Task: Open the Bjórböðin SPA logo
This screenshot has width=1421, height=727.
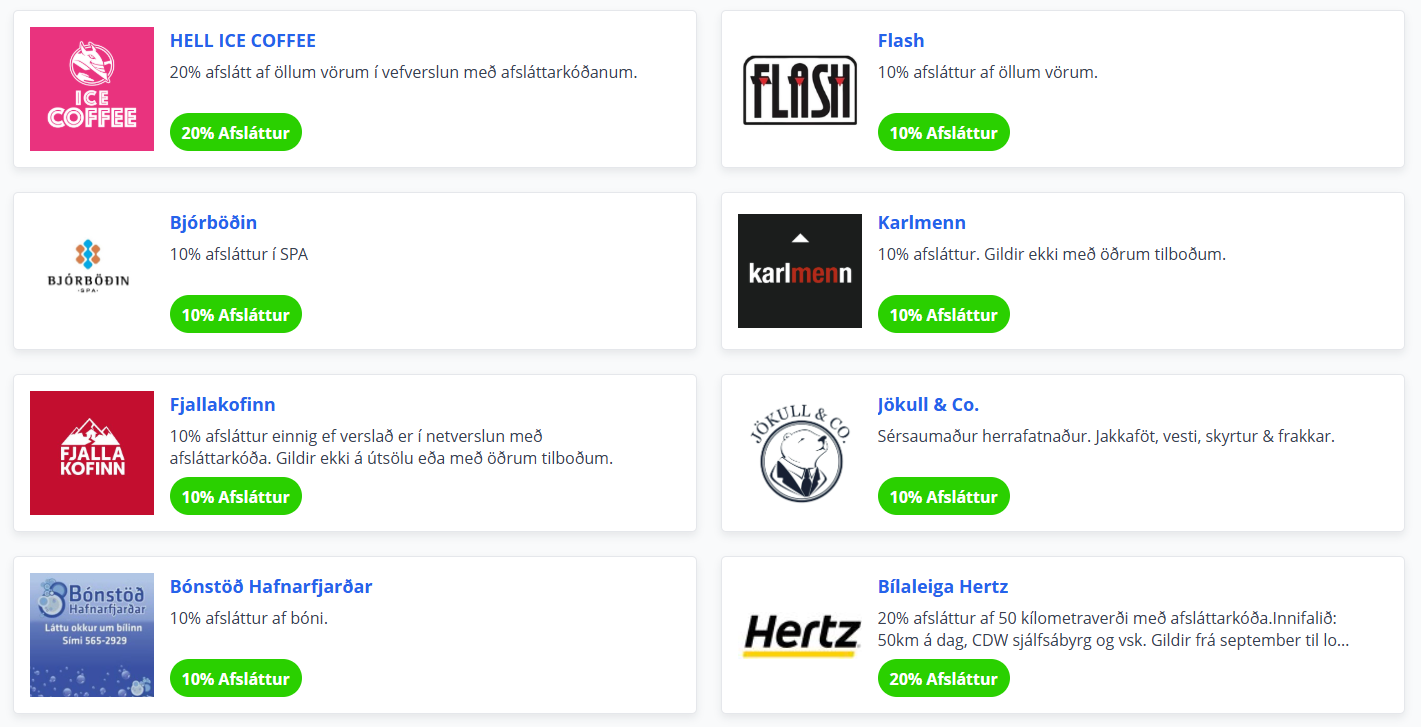Action: (x=92, y=271)
